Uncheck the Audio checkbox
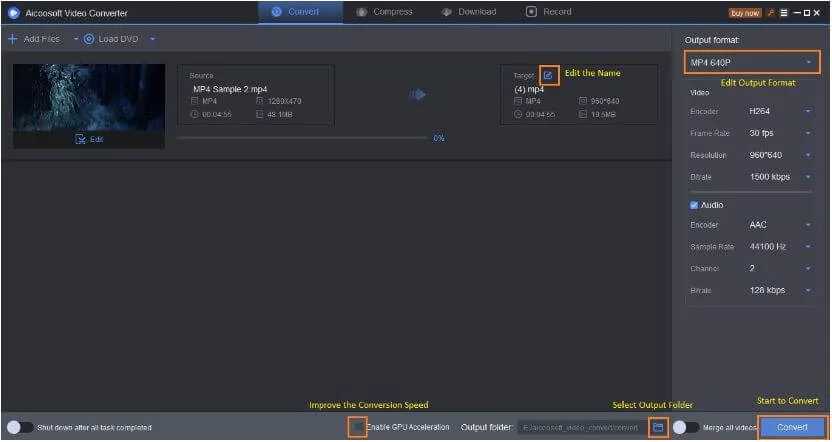Image resolution: width=832 pixels, height=442 pixels. 694,205
